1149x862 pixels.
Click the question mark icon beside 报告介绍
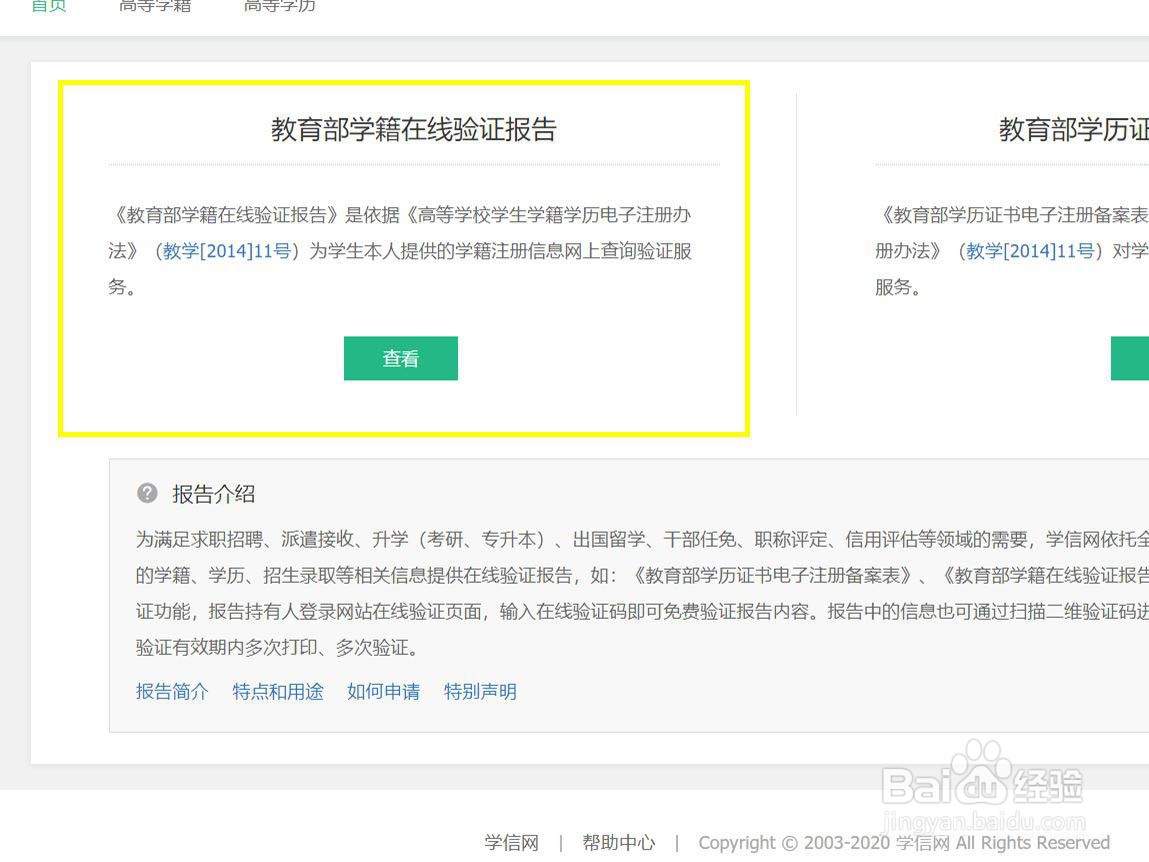(x=148, y=493)
